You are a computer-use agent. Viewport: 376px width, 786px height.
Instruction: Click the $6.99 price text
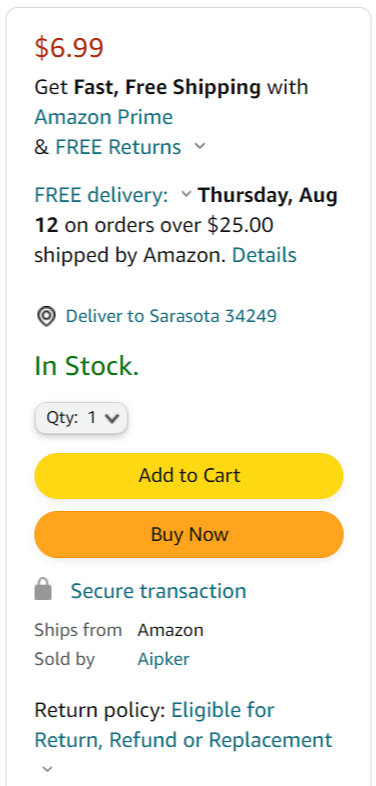click(69, 48)
